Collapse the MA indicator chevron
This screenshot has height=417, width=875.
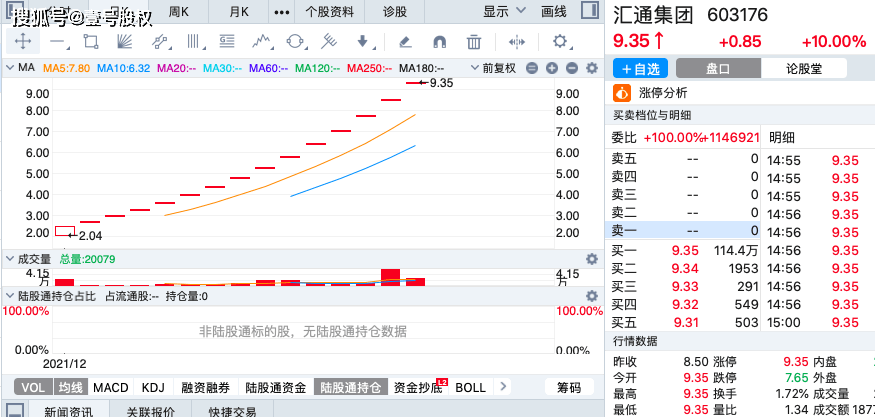(x=9, y=68)
